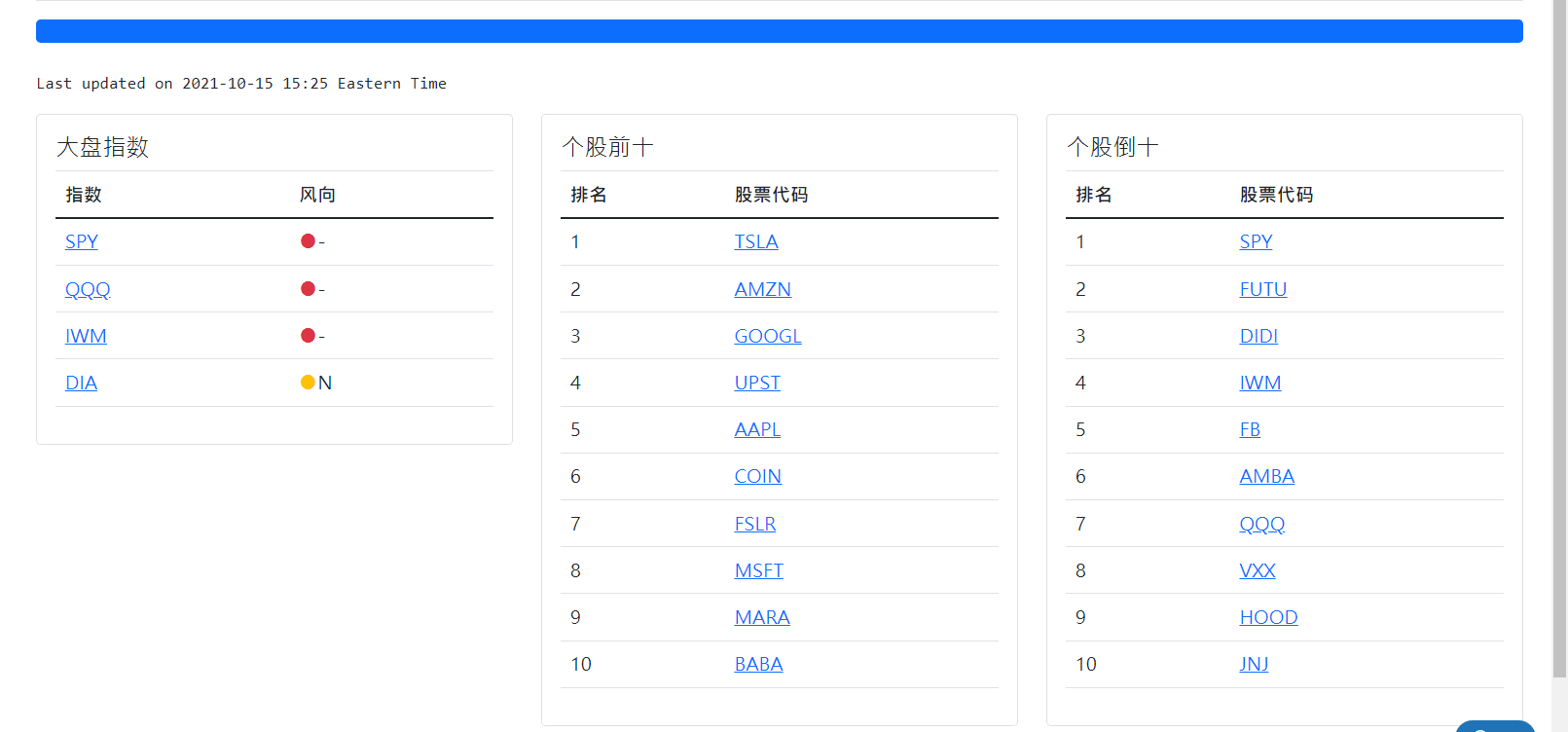Go to the BABA stock page link

[x=758, y=664]
